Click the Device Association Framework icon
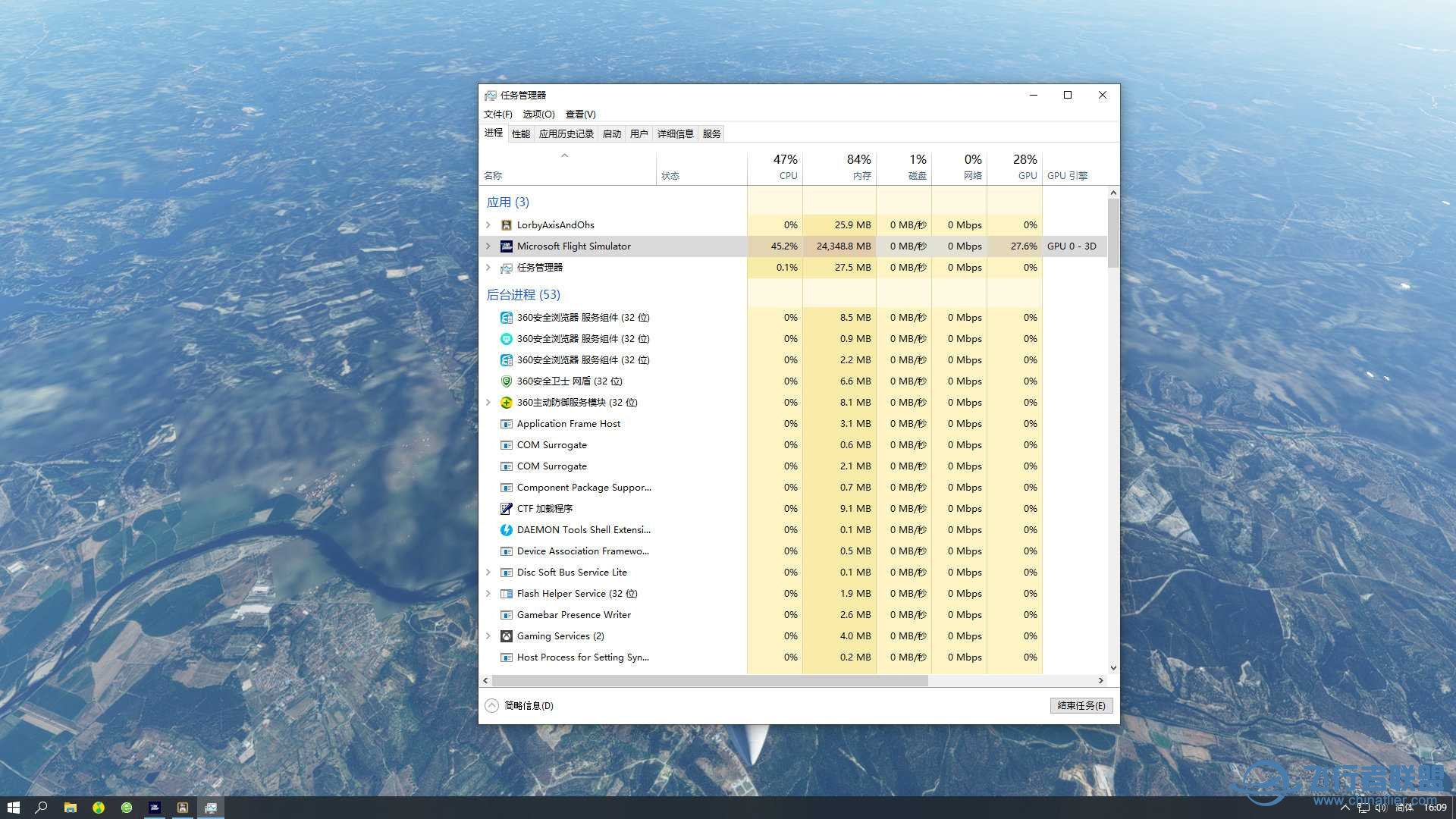This screenshot has width=1456, height=819. click(x=507, y=551)
